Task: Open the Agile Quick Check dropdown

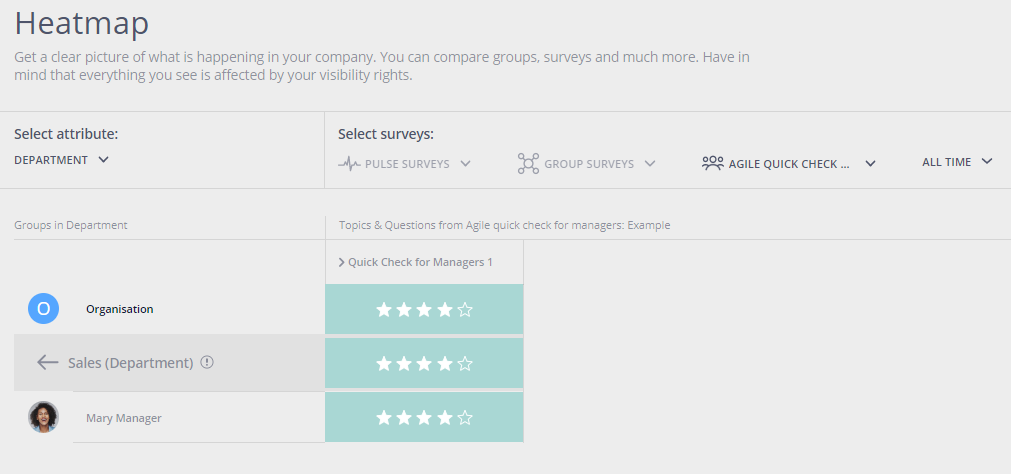Action: pos(789,164)
